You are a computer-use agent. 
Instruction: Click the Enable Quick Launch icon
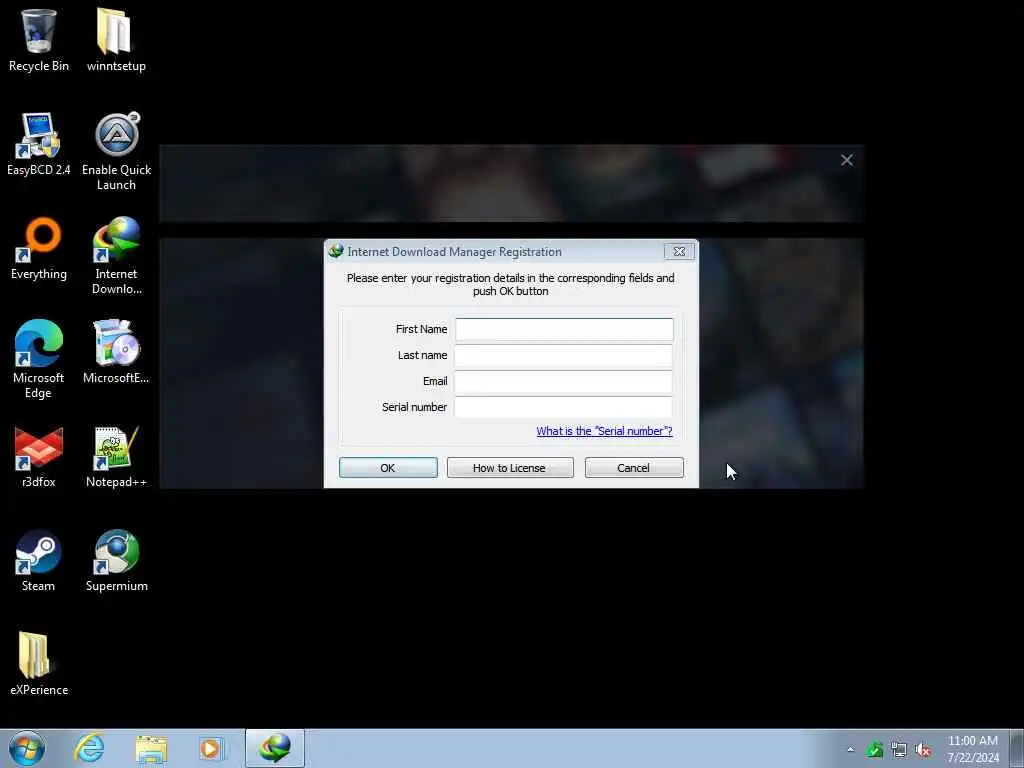point(116,150)
